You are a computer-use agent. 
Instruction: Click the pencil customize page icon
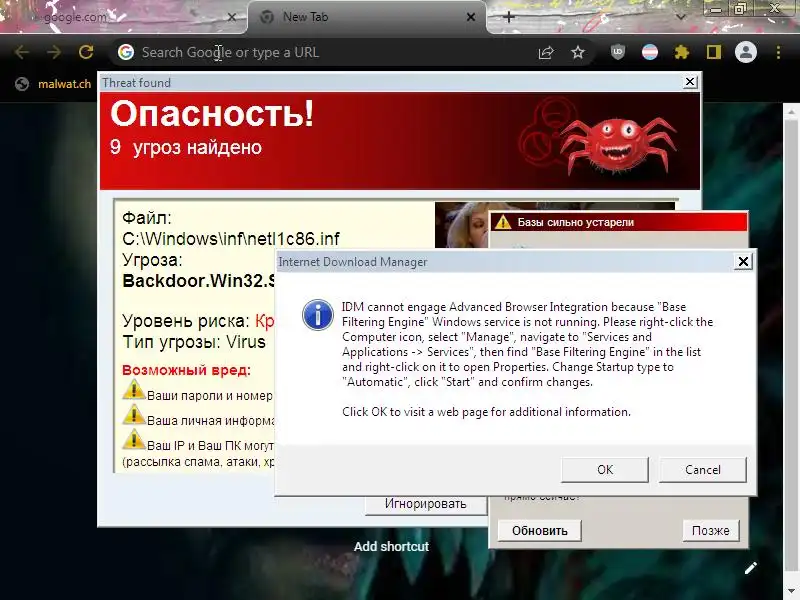click(x=751, y=568)
